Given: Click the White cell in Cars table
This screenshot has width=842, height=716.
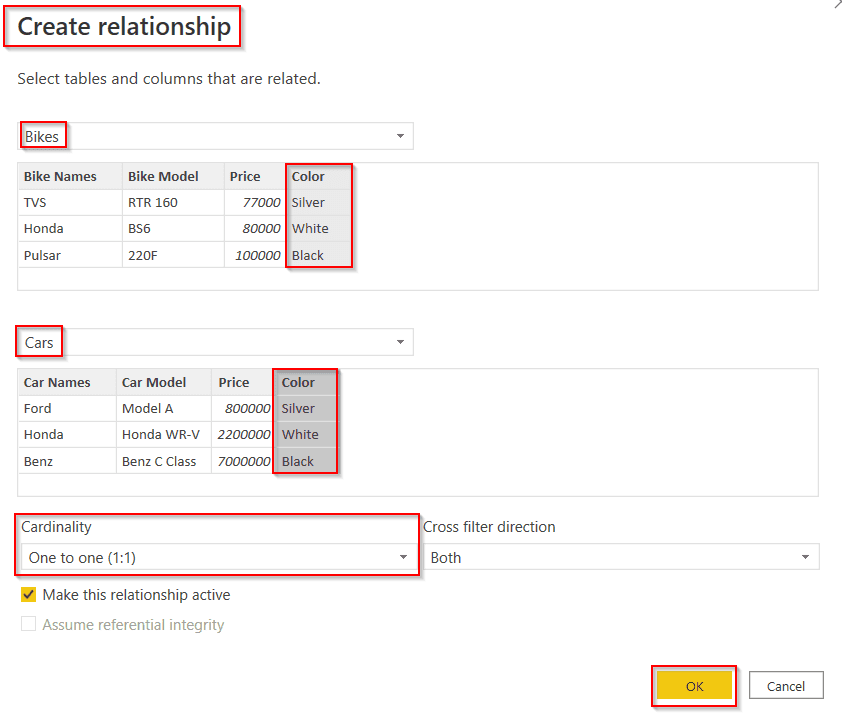Looking at the screenshot, I should tap(305, 434).
